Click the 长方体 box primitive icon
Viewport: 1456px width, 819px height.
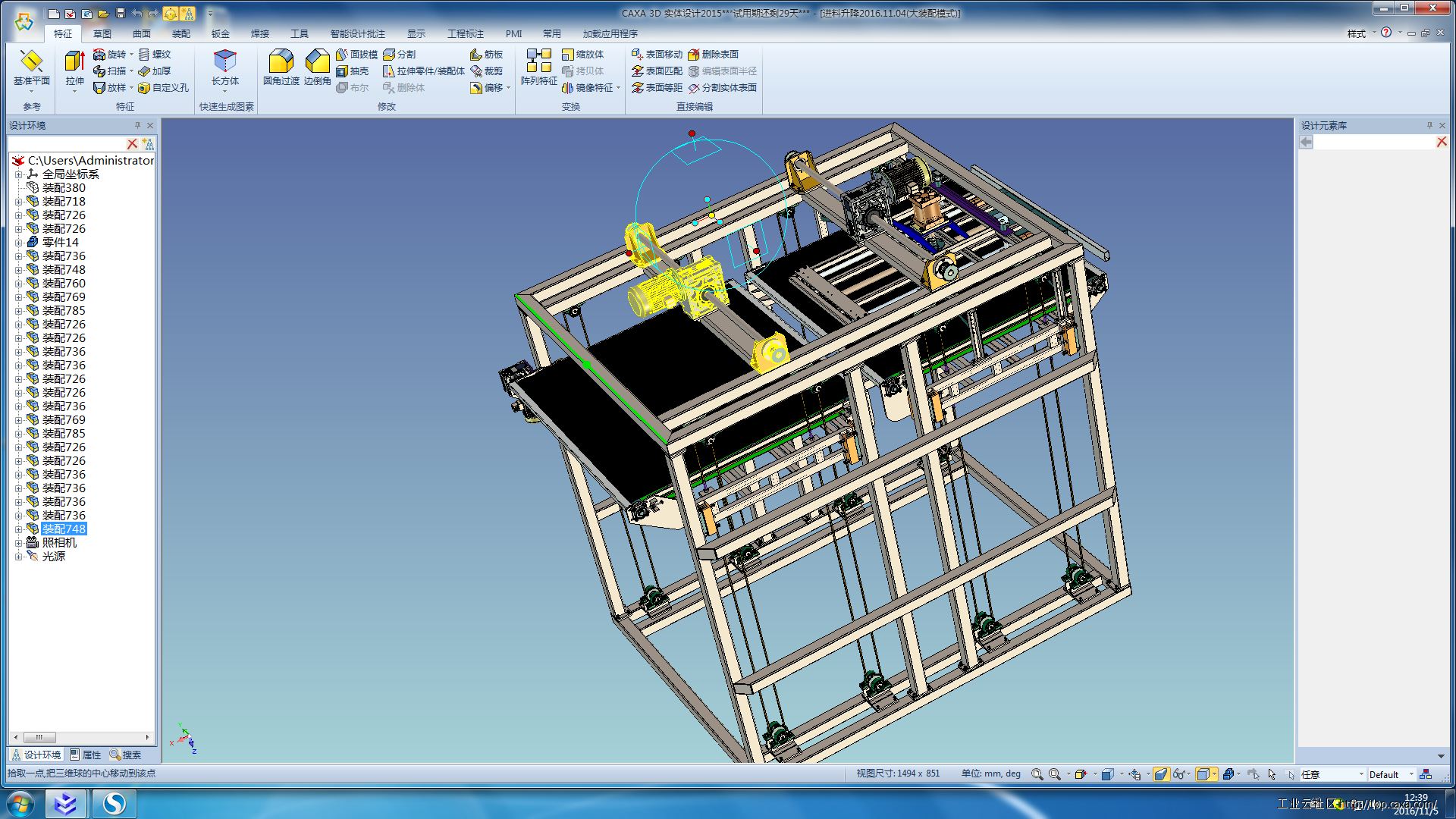click(225, 61)
